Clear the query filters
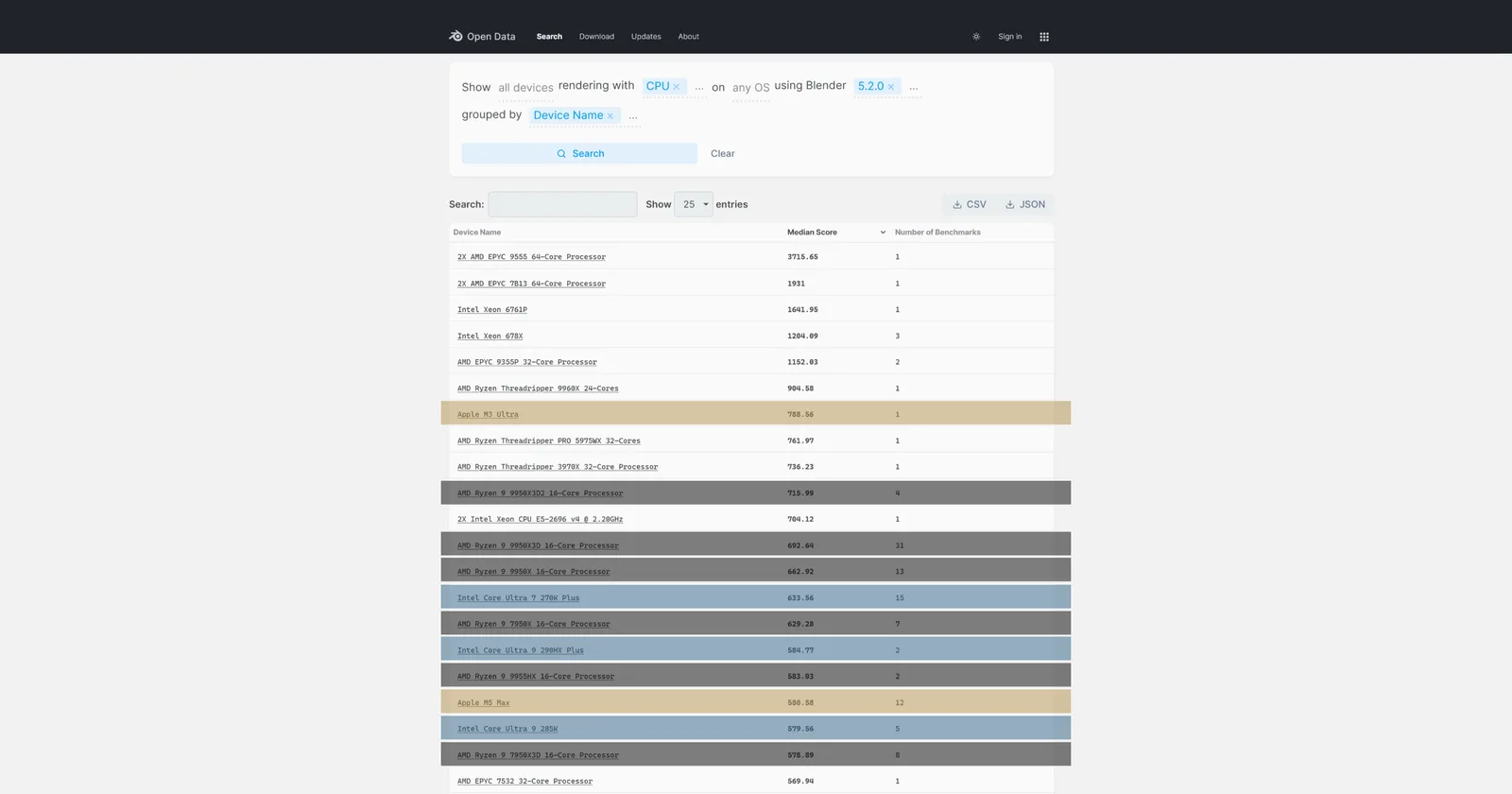1512x794 pixels. pos(723,153)
